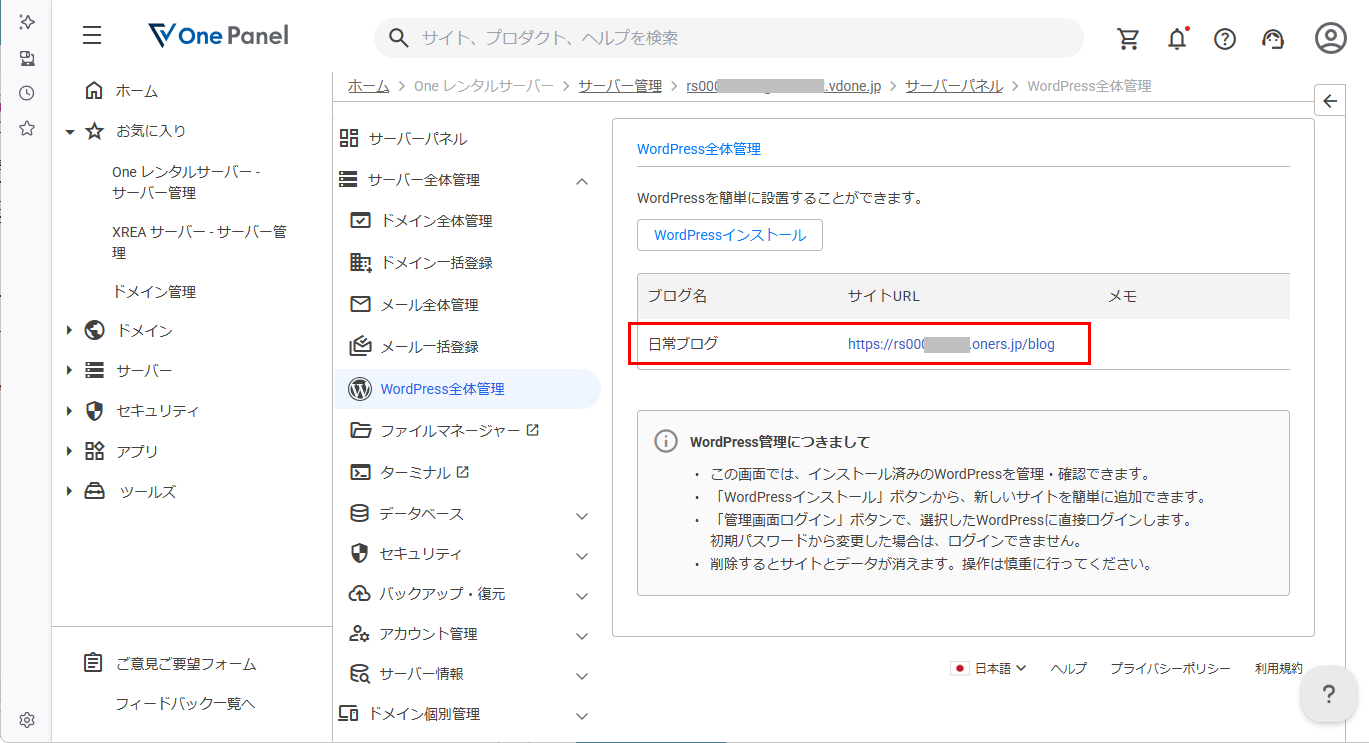Open the notifications bell icon
Viewport: 1369px width, 743px height.
(x=1177, y=38)
